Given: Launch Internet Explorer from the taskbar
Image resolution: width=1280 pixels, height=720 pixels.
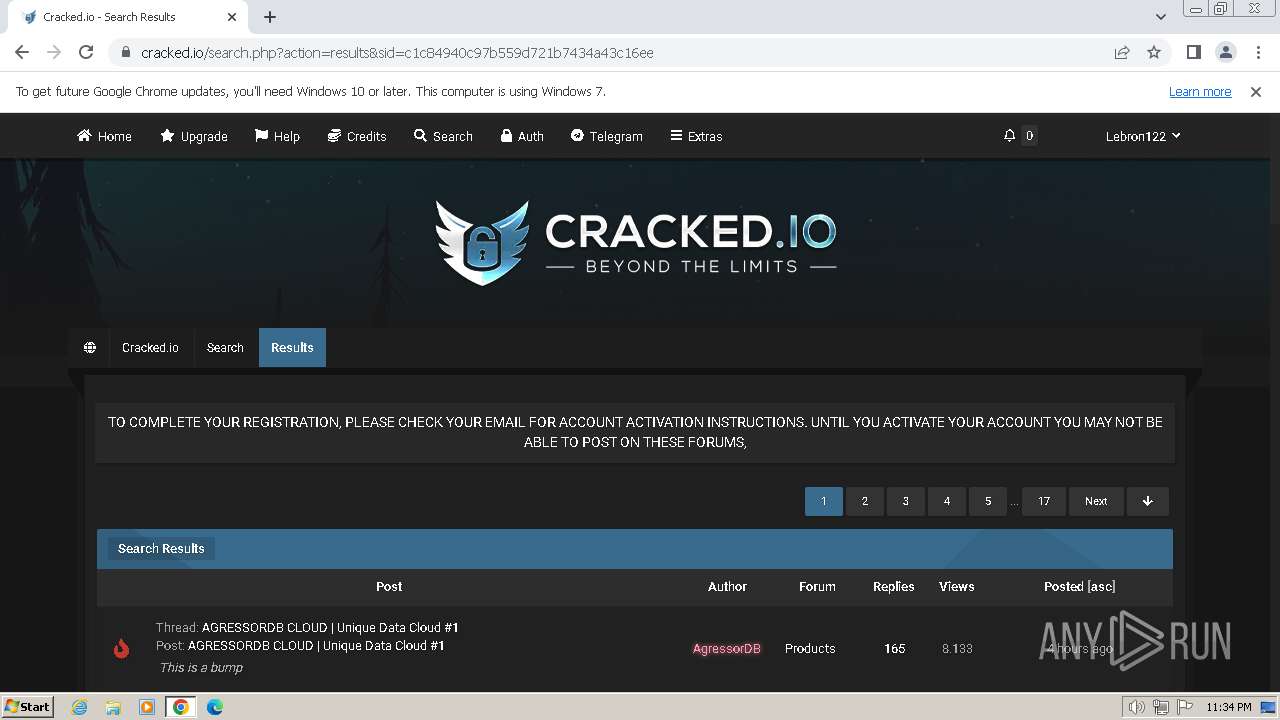Looking at the screenshot, I should click(79, 707).
